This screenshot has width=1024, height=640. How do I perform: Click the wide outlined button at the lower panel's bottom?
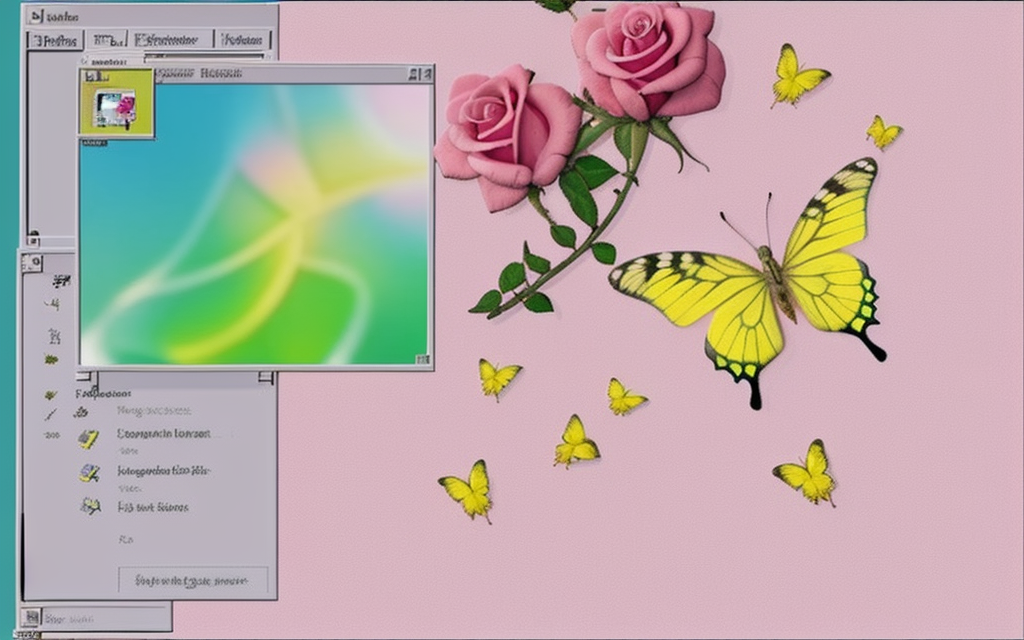coord(193,580)
